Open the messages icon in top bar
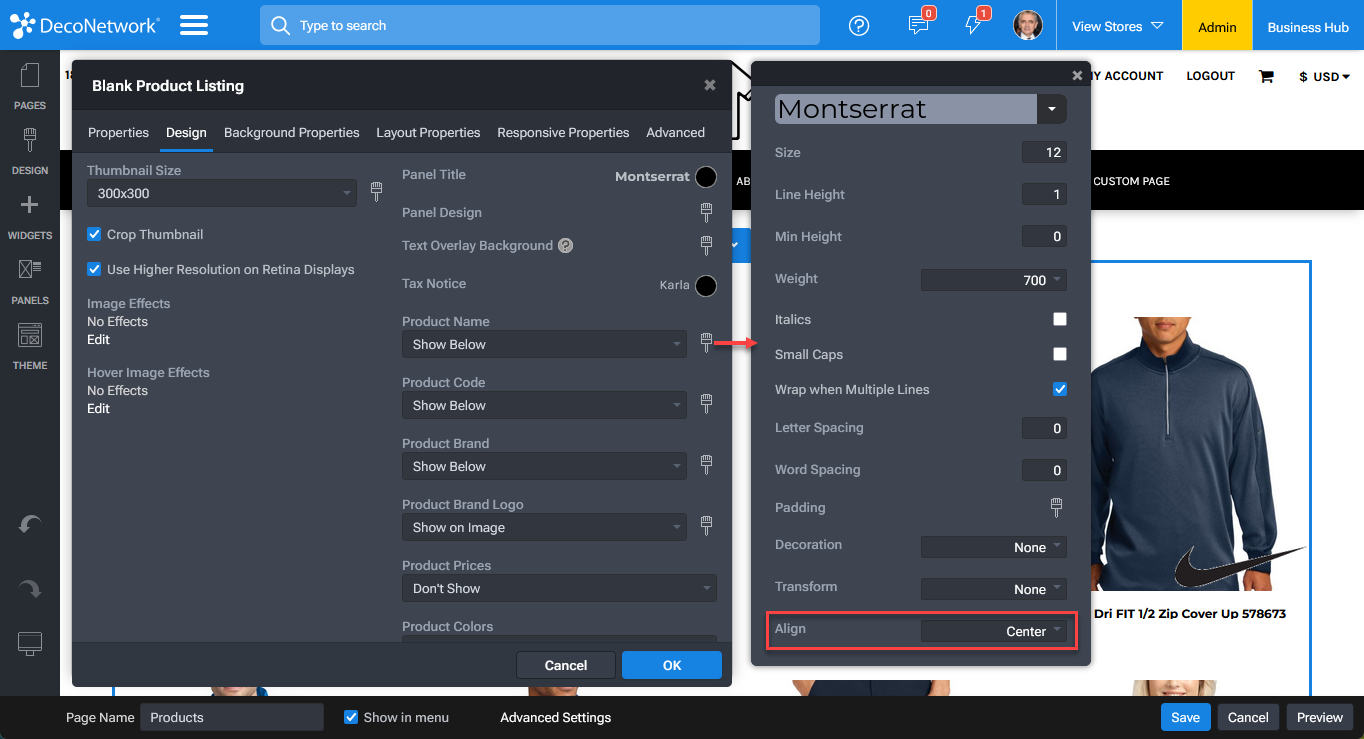The image size is (1364, 739). click(919, 25)
